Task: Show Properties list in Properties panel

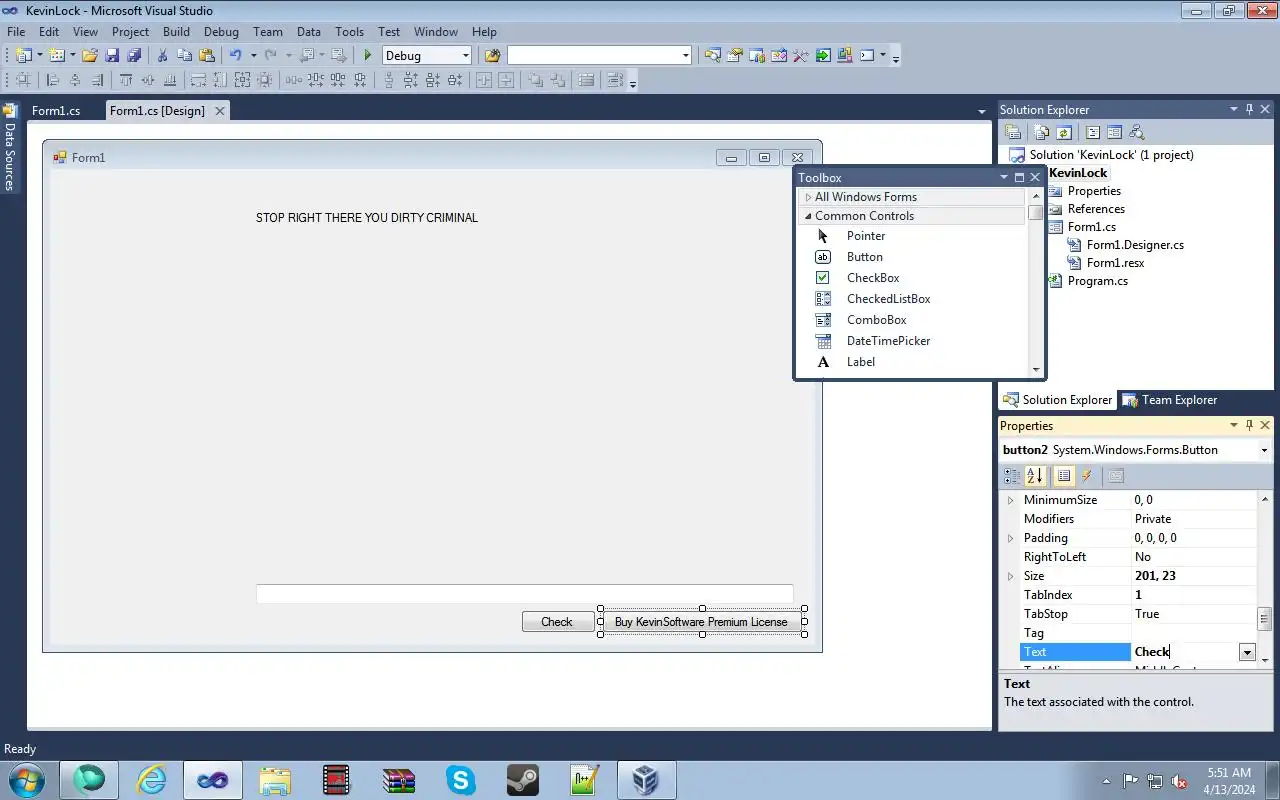Action: (1064, 476)
